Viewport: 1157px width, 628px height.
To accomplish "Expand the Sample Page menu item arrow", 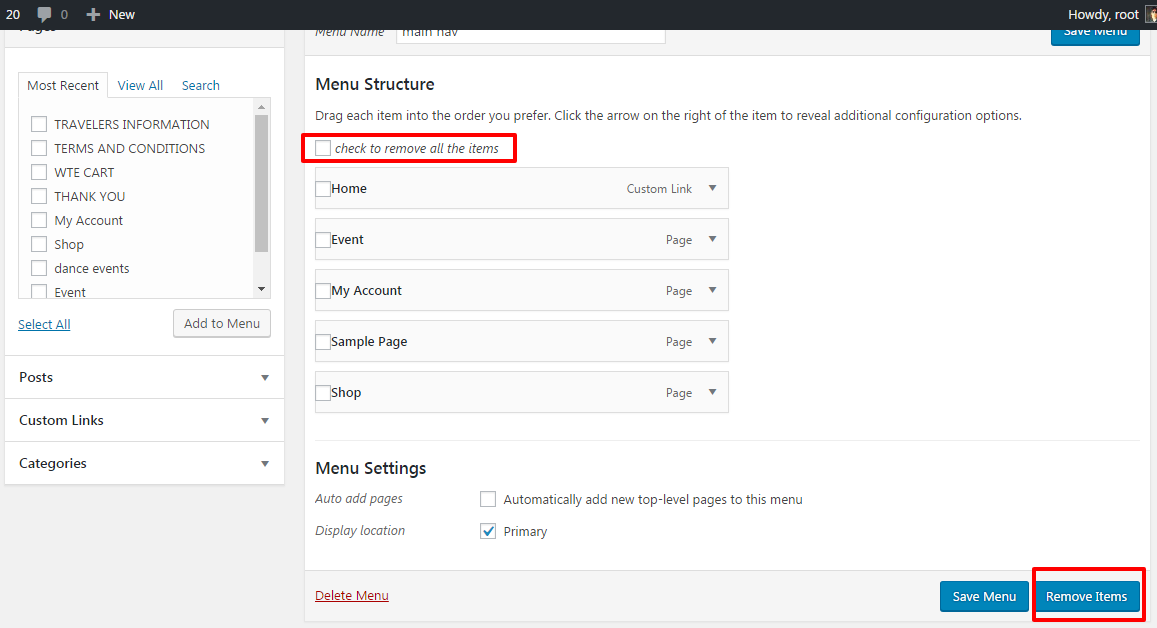I will [712, 341].
